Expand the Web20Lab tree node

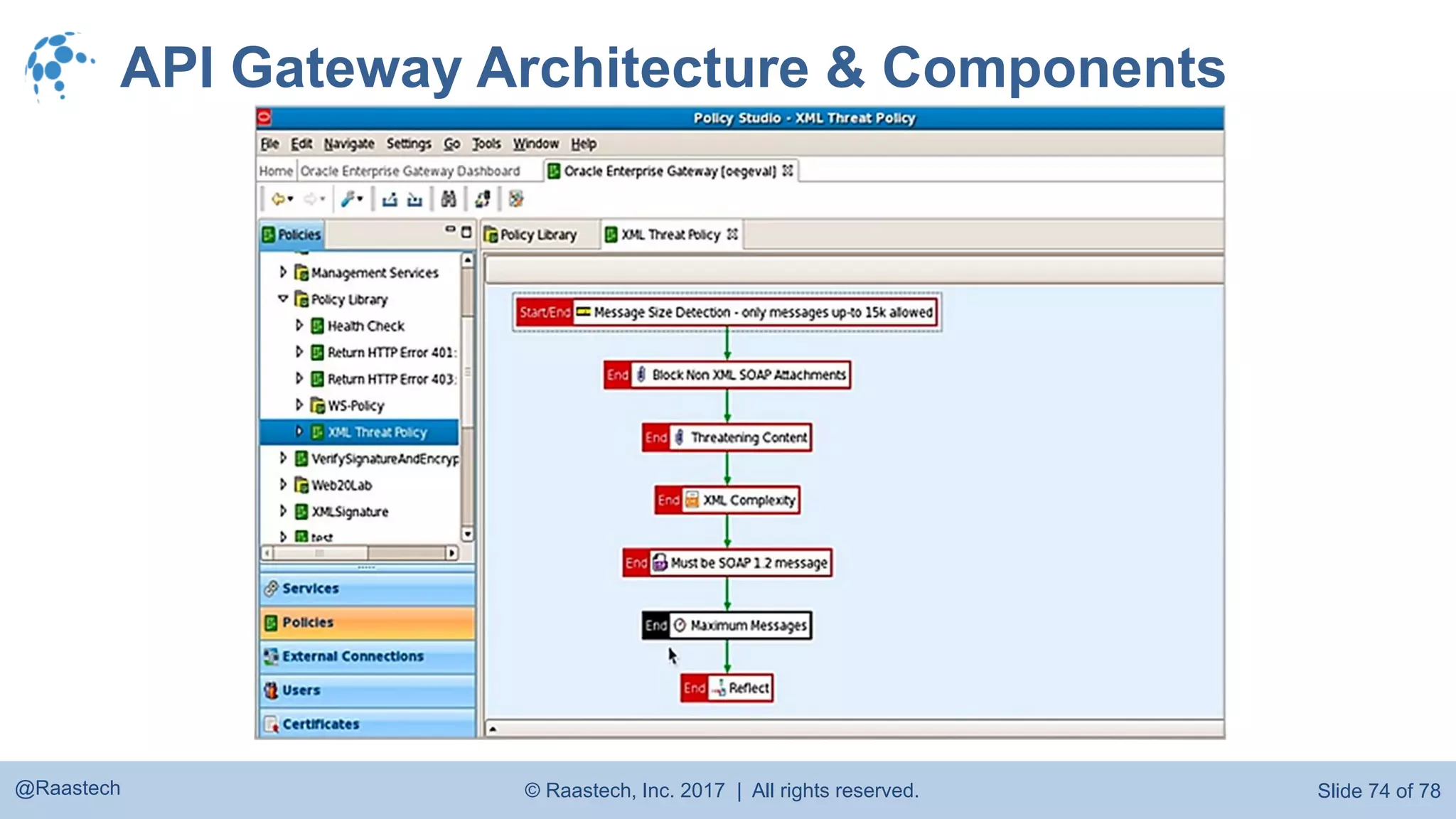point(283,484)
